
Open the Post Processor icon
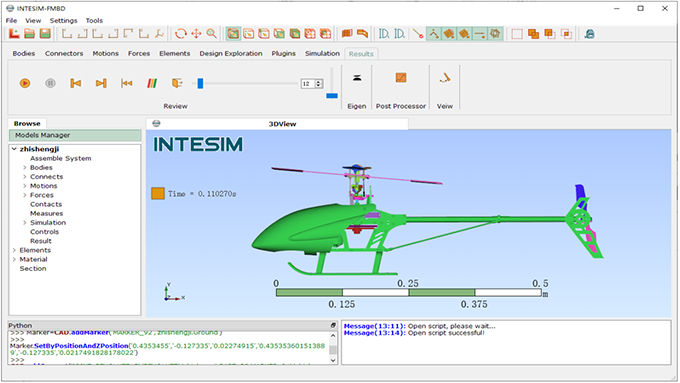[x=401, y=78]
